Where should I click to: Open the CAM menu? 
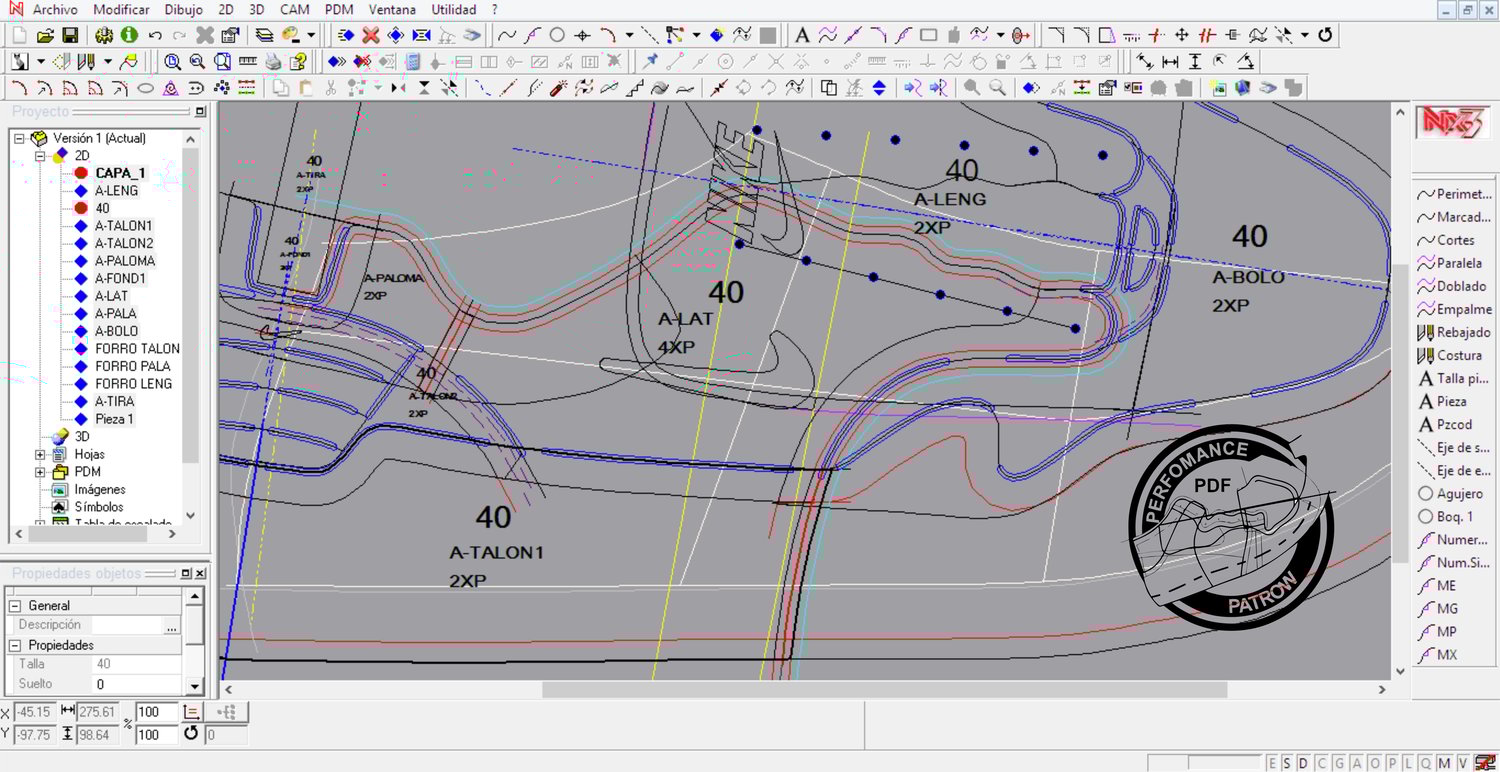[x=294, y=10]
